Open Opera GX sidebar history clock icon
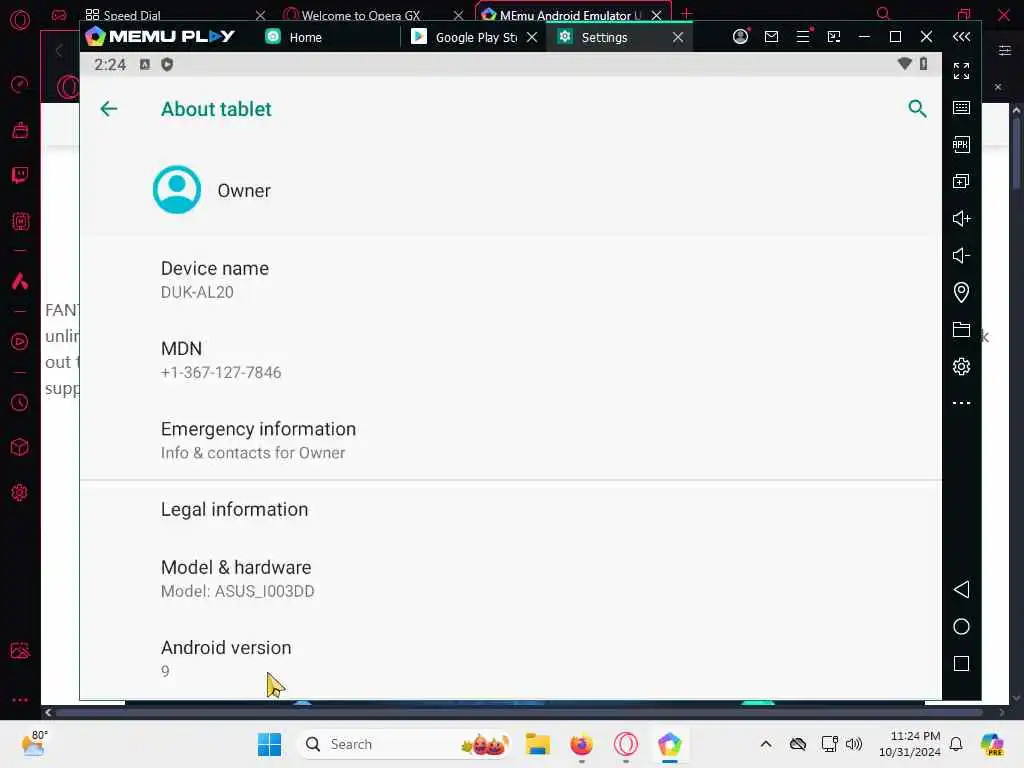 click(x=20, y=402)
